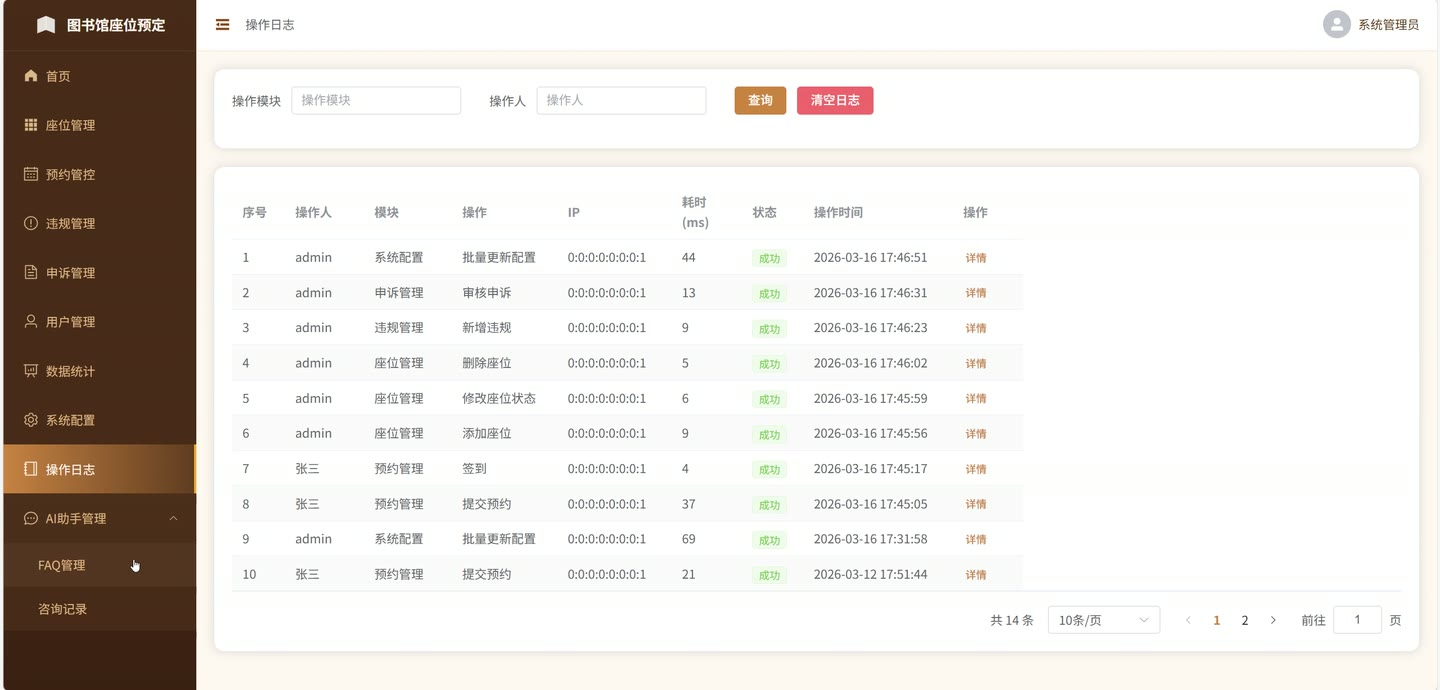Open 详情 for row 8 提交预约
This screenshot has height=690, width=1440.
point(976,504)
